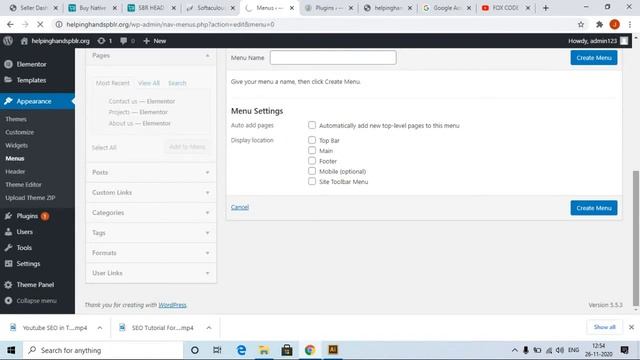
Task: Expand the Formats panel
Action: point(207,253)
